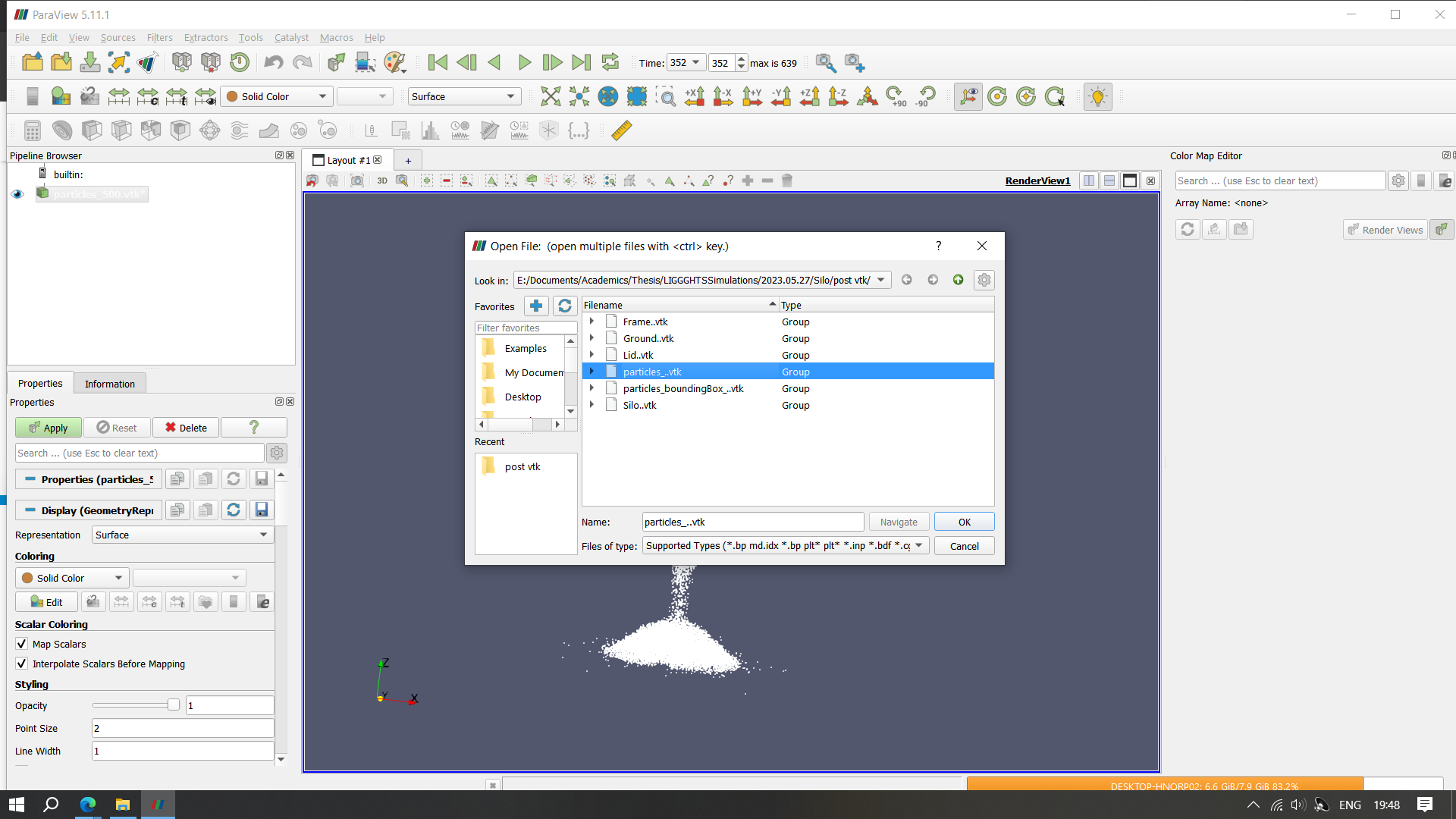Open the Extractors menu
The width and height of the screenshot is (1456, 819).
[x=206, y=37]
